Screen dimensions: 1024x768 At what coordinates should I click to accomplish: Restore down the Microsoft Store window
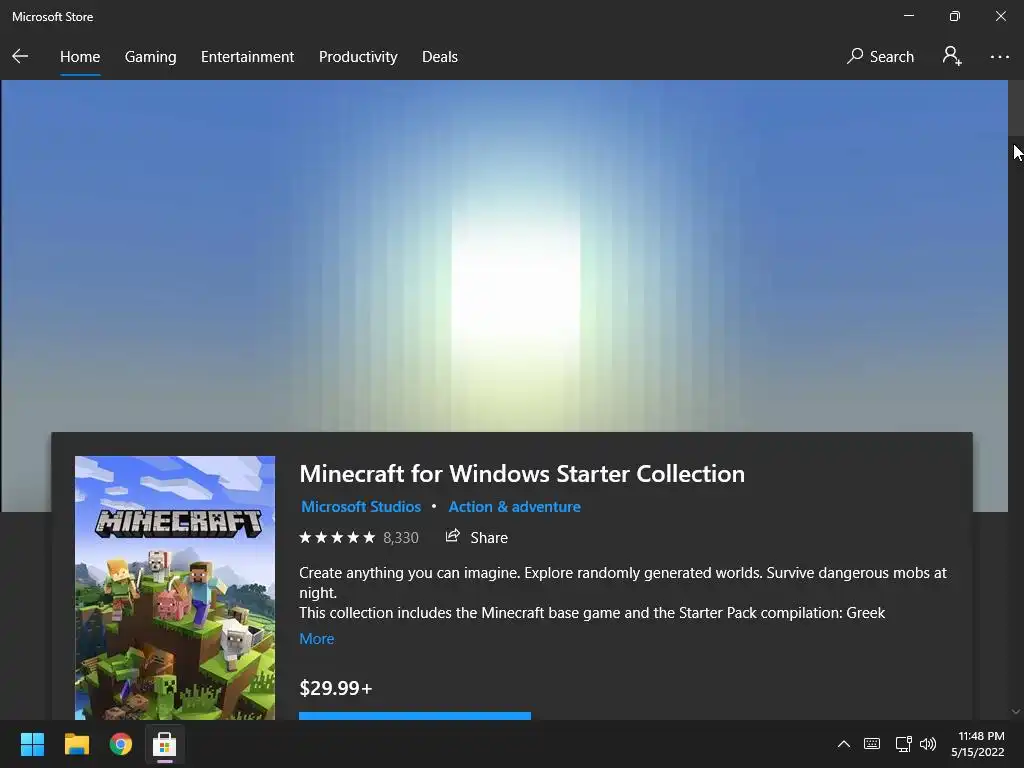pos(955,16)
